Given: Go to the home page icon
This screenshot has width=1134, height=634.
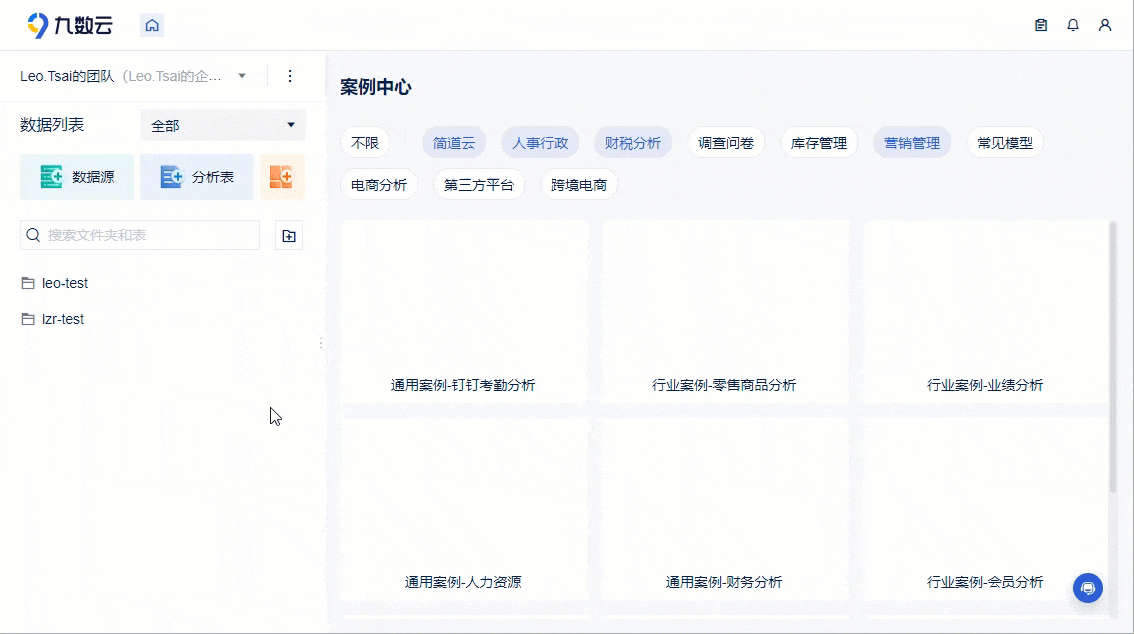Looking at the screenshot, I should point(152,25).
